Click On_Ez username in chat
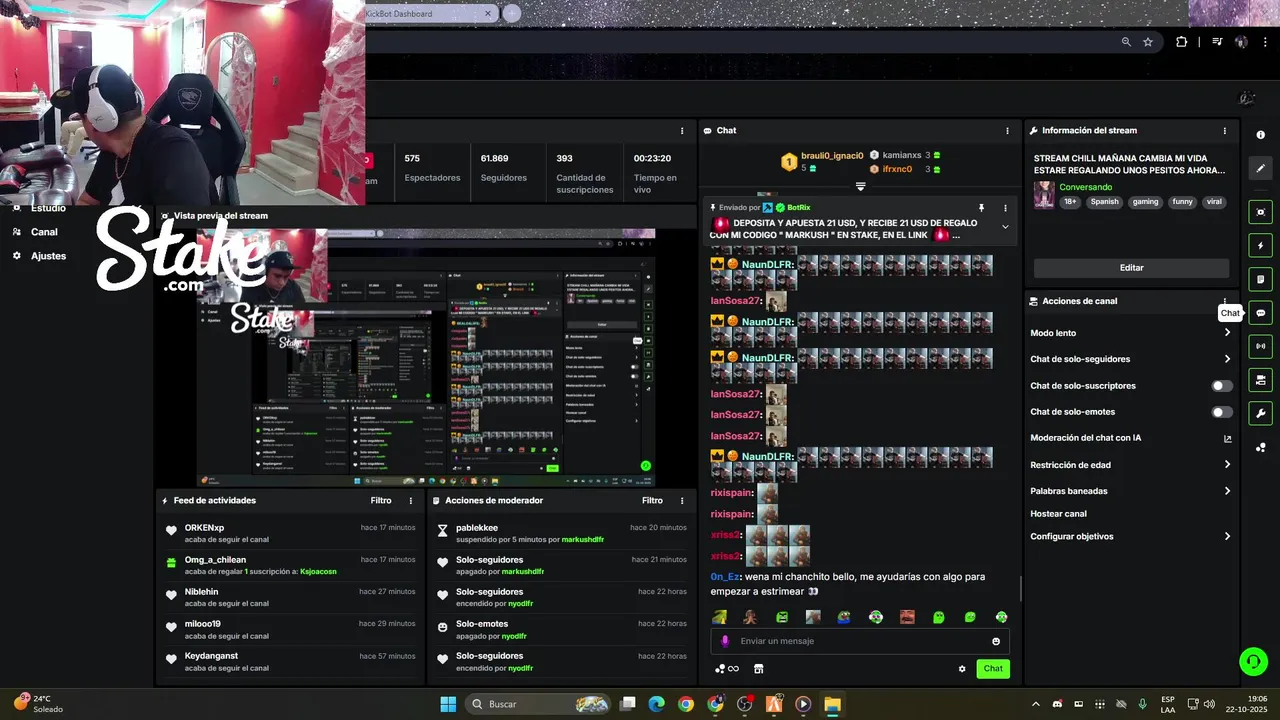This screenshot has height=720, width=1280. click(725, 577)
